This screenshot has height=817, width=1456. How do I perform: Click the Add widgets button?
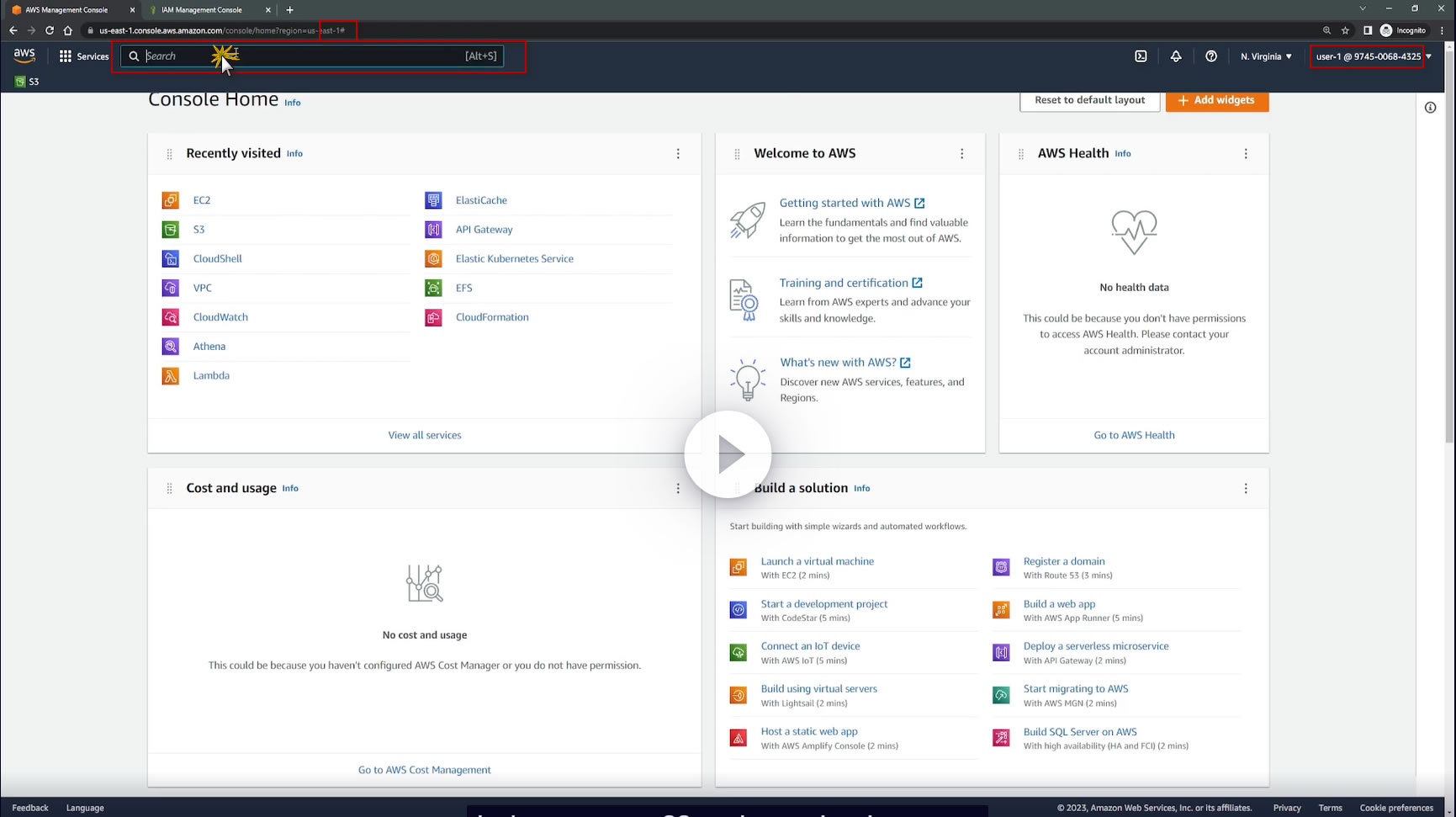[1217, 100]
